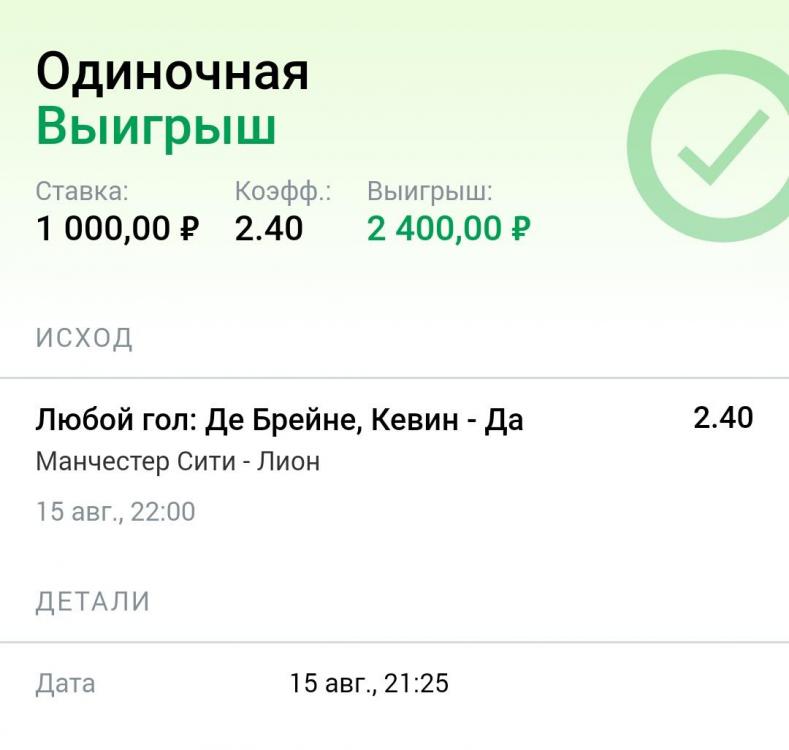Open the "Любой гол: Де Брейне, Кевин - Да" outcome
The height and width of the screenshot is (750, 789).
pos(279,421)
